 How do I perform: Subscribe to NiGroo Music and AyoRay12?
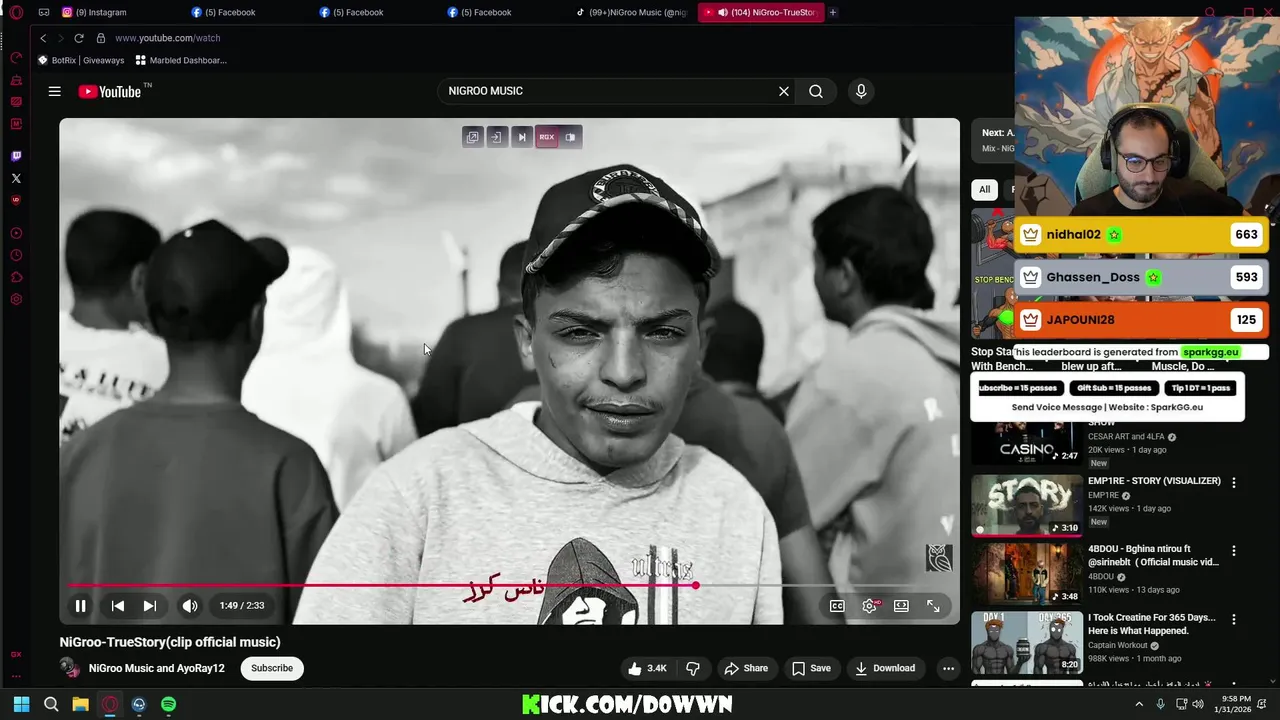272,668
